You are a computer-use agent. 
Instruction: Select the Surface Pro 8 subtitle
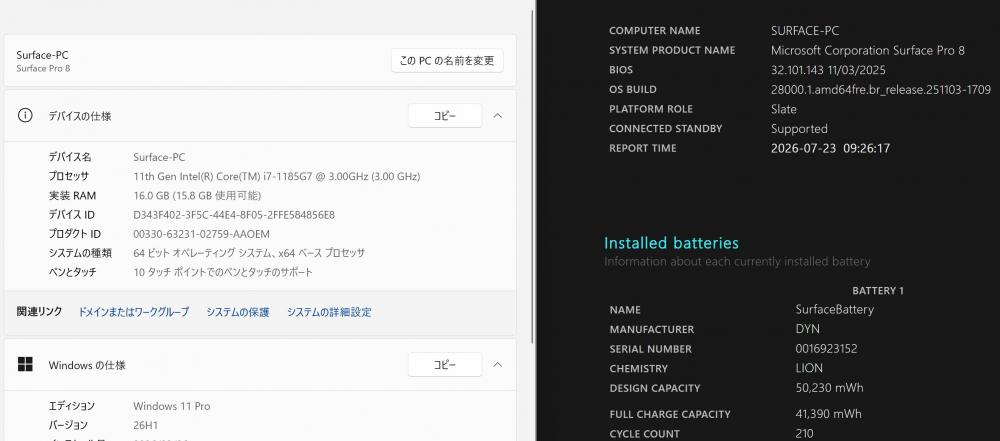tap(43, 68)
